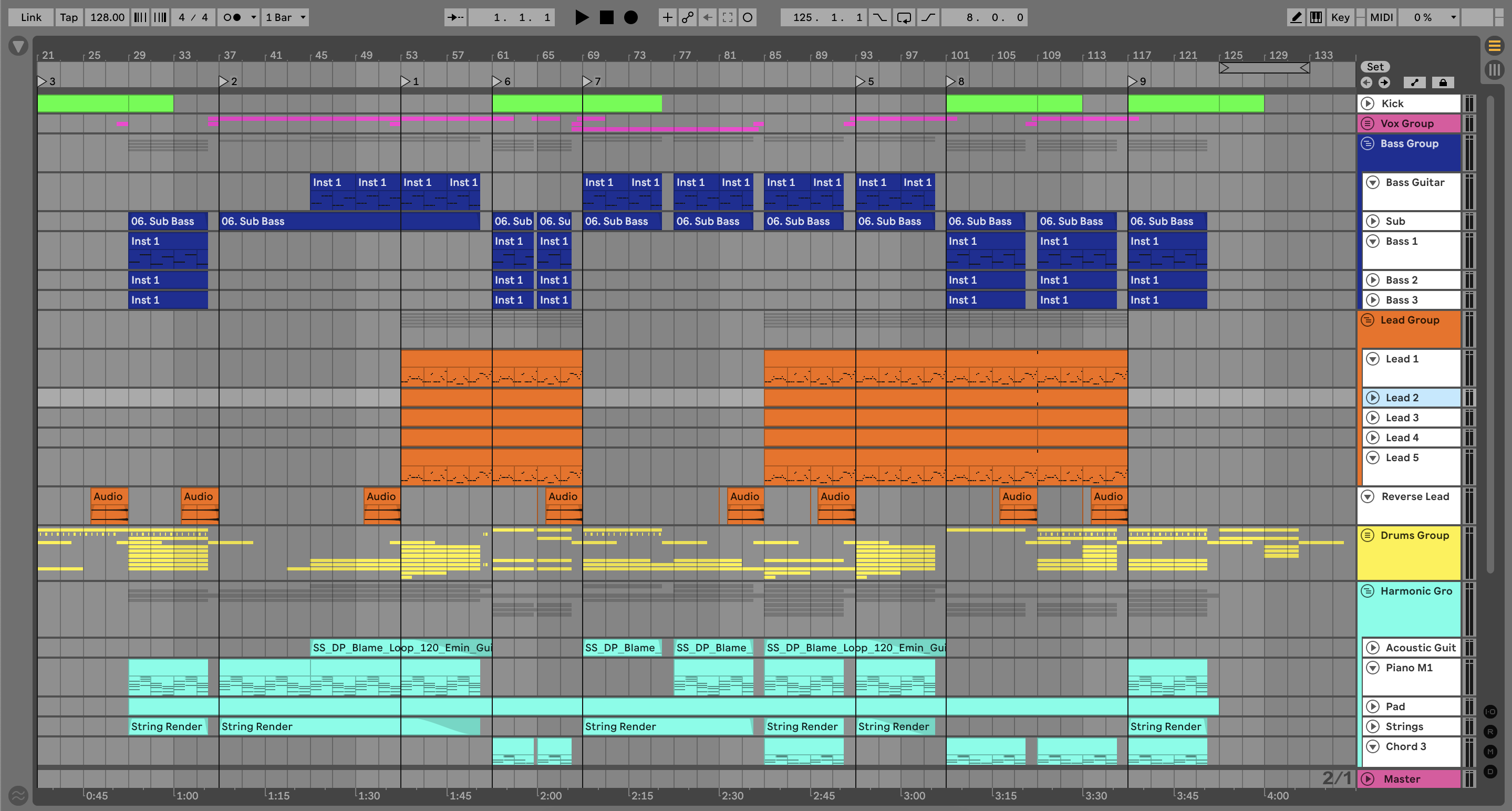Toggle Key Map Mode switch

click(x=1340, y=17)
